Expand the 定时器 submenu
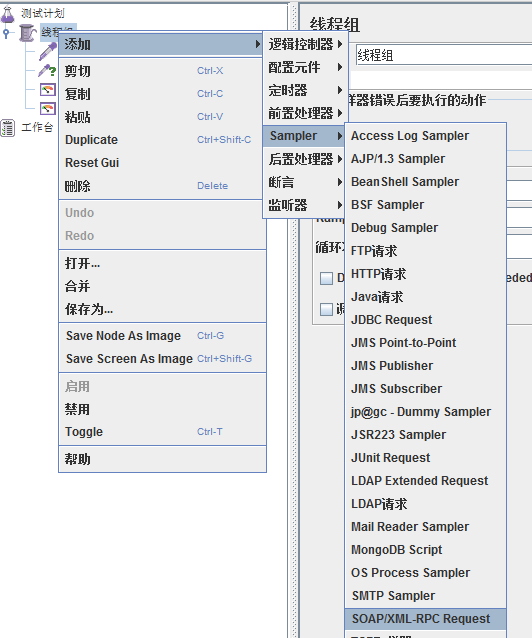 [x=305, y=90]
